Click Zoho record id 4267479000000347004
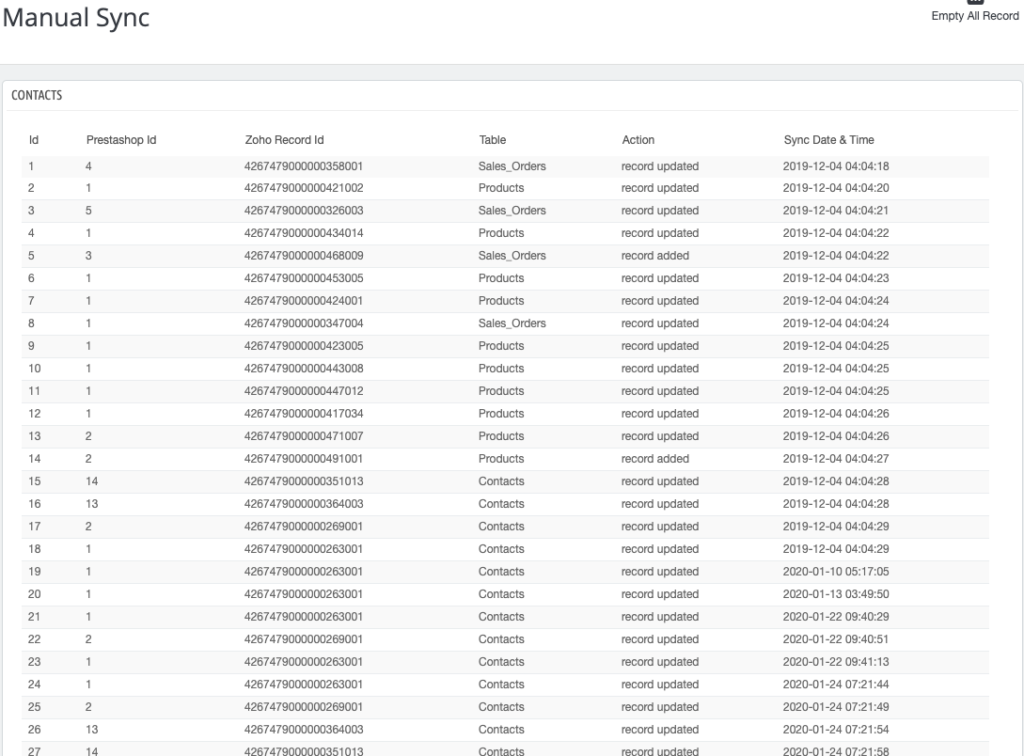This screenshot has height=756, width=1024. [304, 323]
